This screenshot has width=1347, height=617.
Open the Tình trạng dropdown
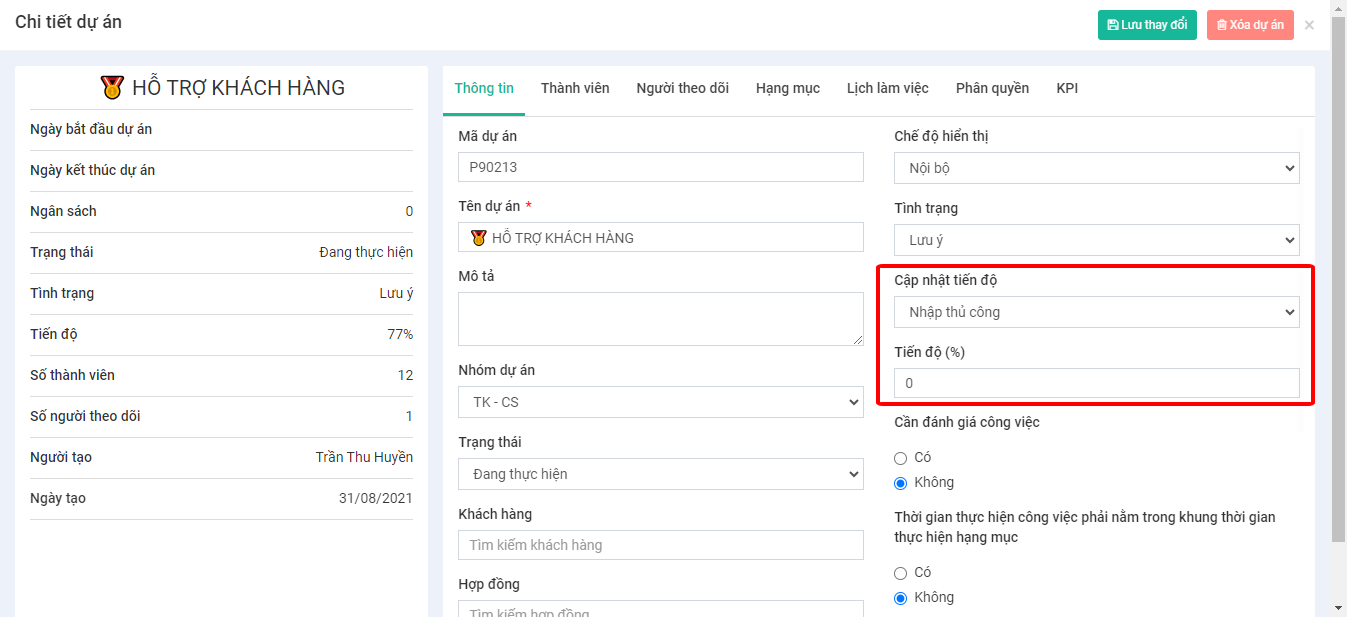(x=1096, y=240)
